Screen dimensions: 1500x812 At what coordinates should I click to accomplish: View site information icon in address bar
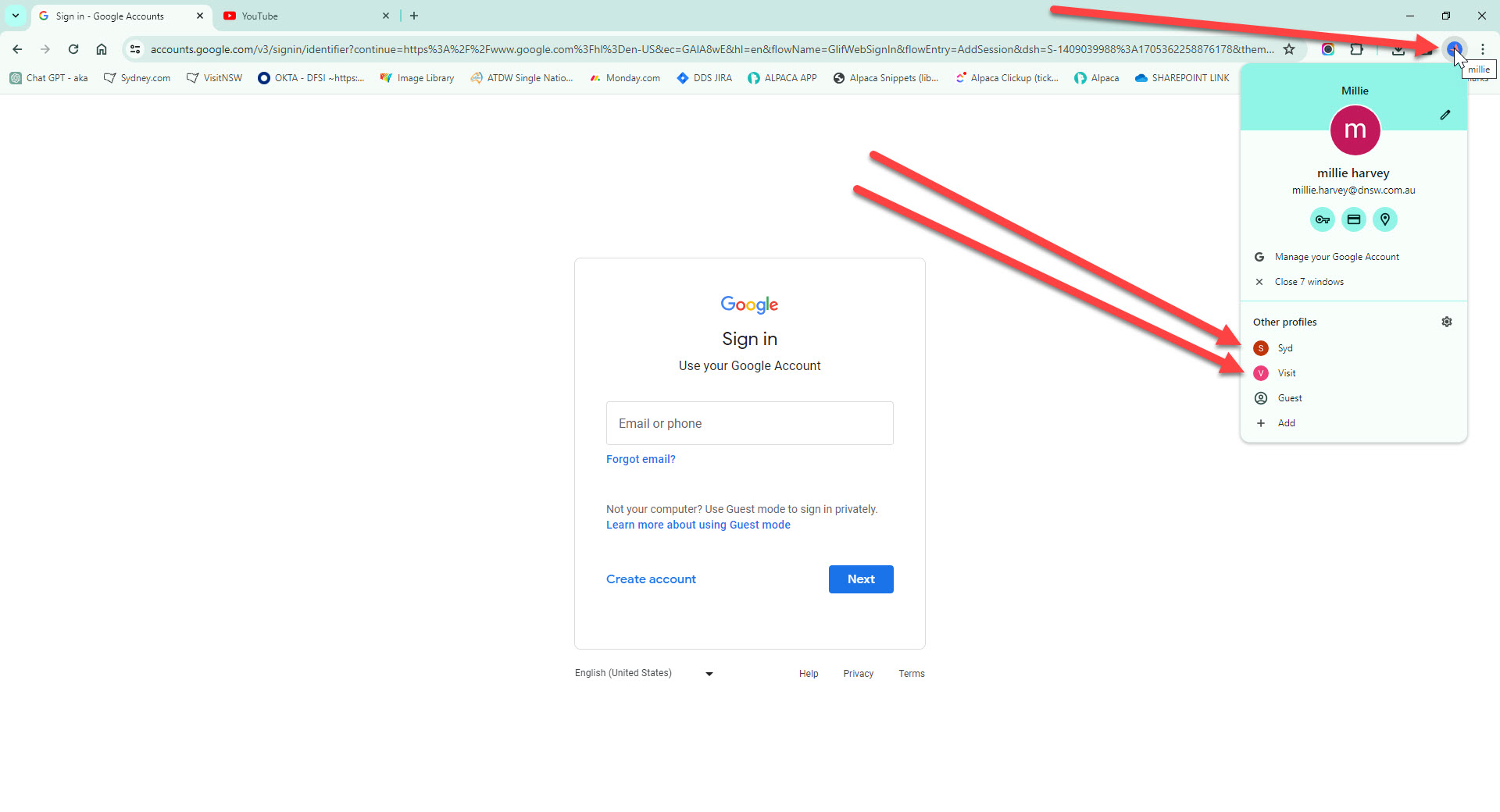click(135, 49)
